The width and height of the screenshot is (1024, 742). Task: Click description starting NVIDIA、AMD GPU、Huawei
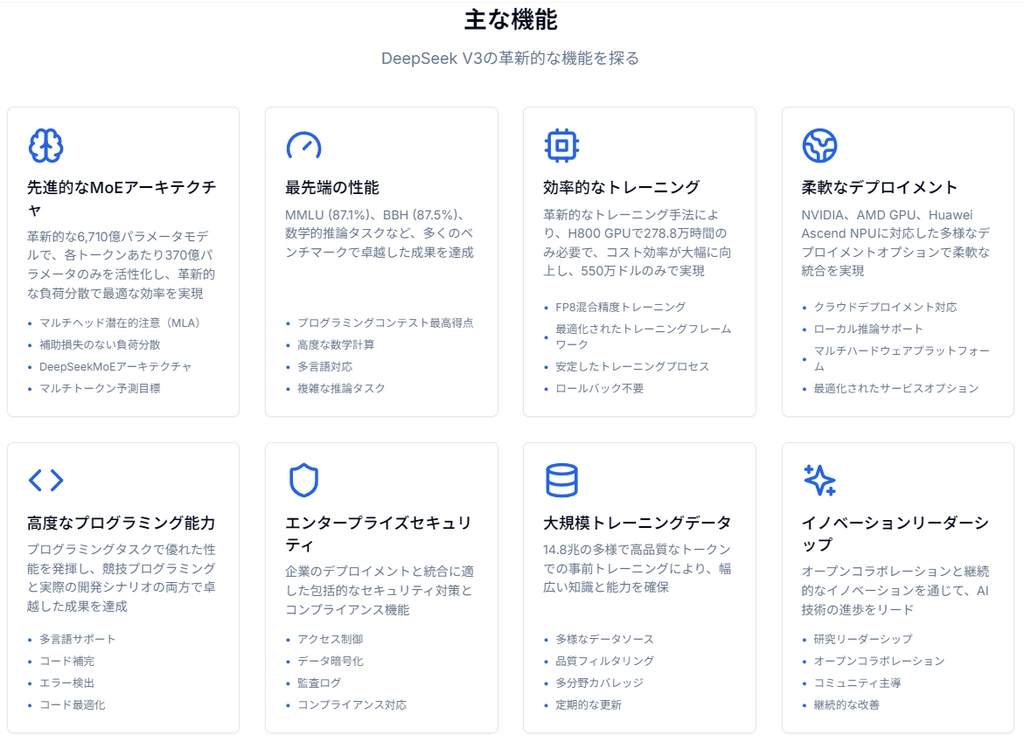tap(895, 242)
